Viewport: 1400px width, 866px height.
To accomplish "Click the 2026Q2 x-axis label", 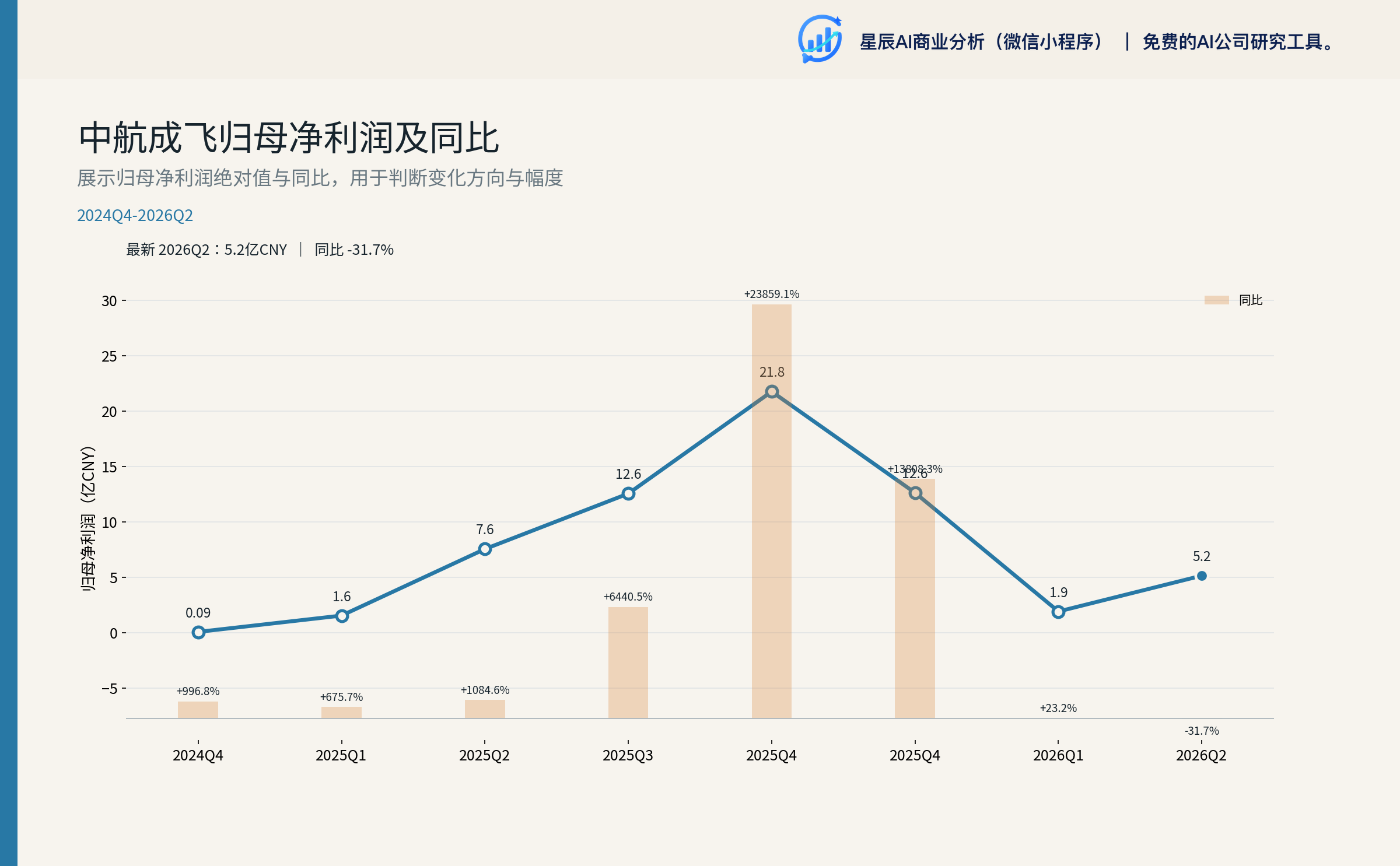I will pos(1202,756).
